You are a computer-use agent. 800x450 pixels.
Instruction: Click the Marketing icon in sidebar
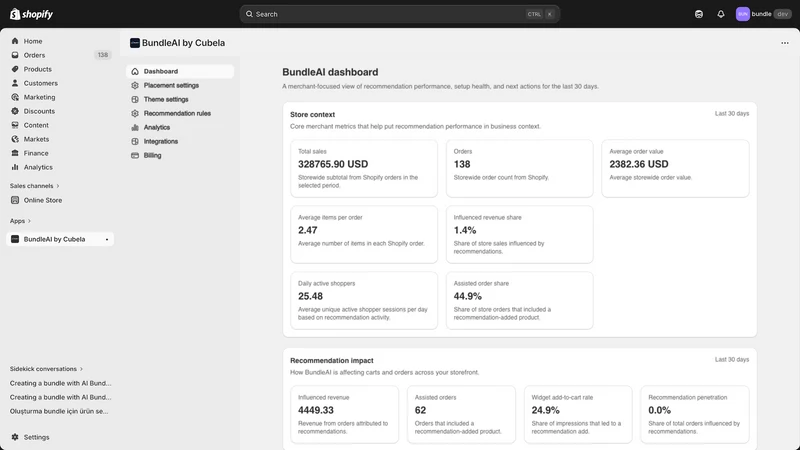(x=15, y=97)
